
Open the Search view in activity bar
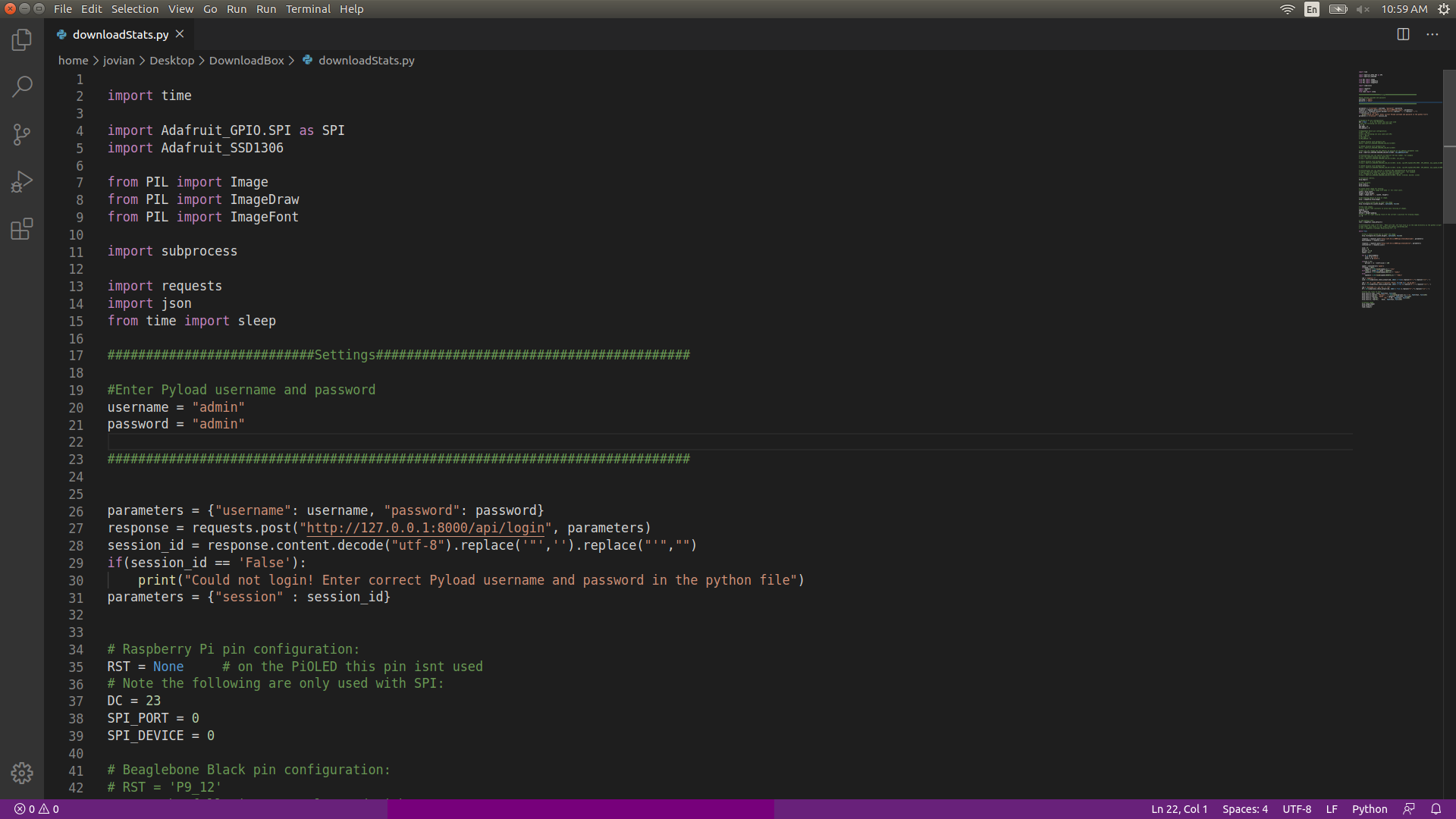(22, 86)
